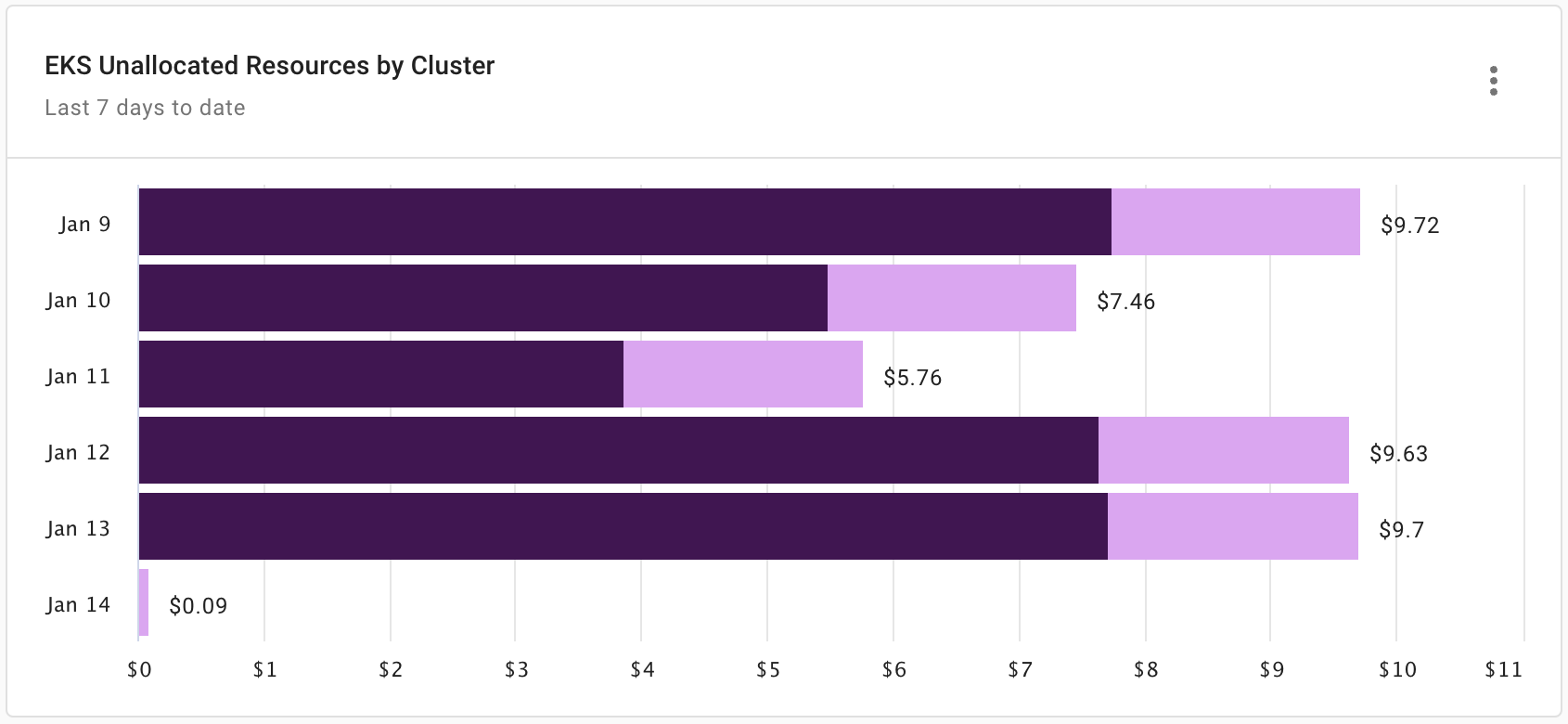Viewport: 1568px width, 724px height.
Task: Select the $5.76 value label
Action: coord(913,378)
